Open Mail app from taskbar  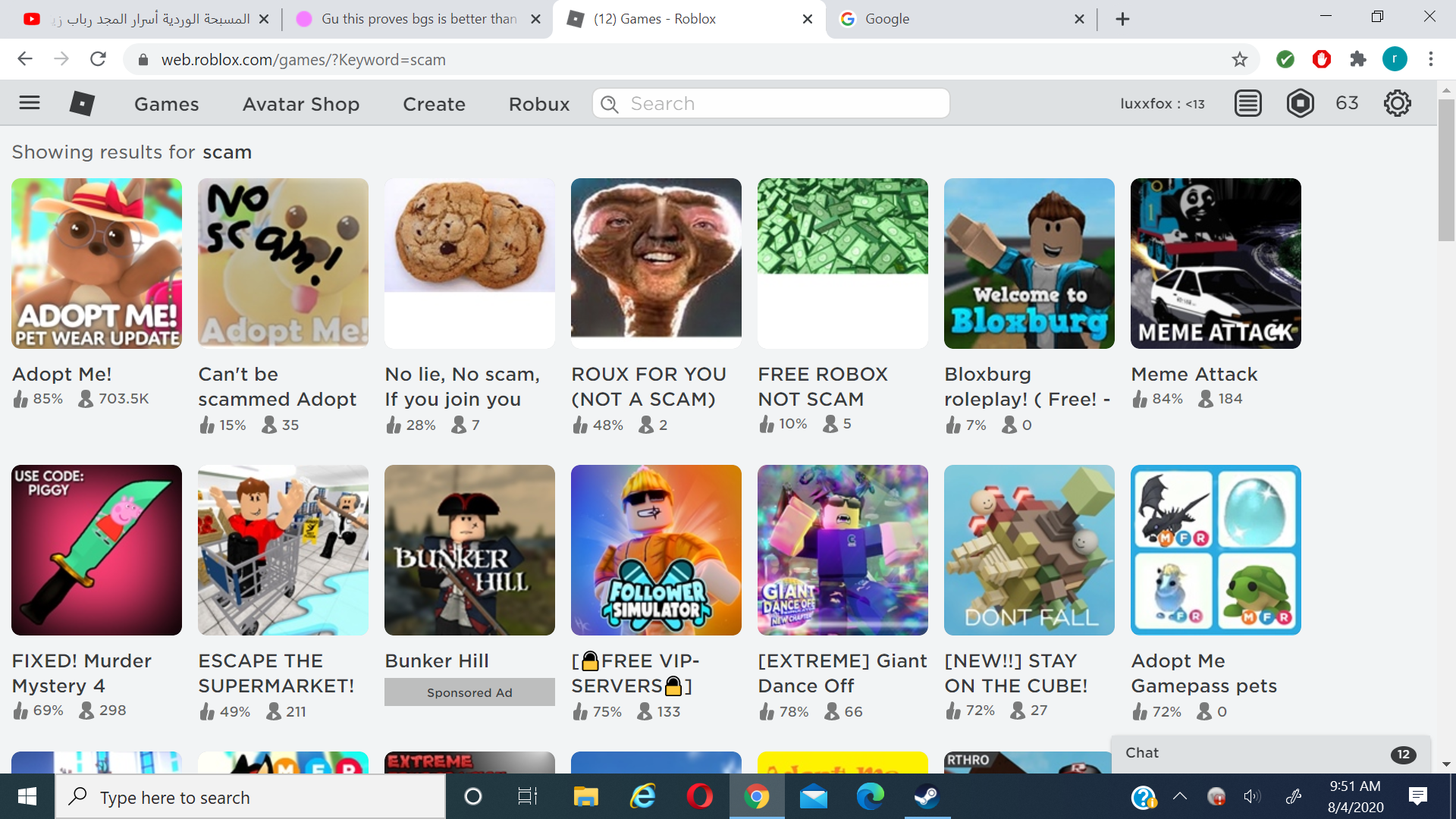pyautogui.click(x=813, y=796)
